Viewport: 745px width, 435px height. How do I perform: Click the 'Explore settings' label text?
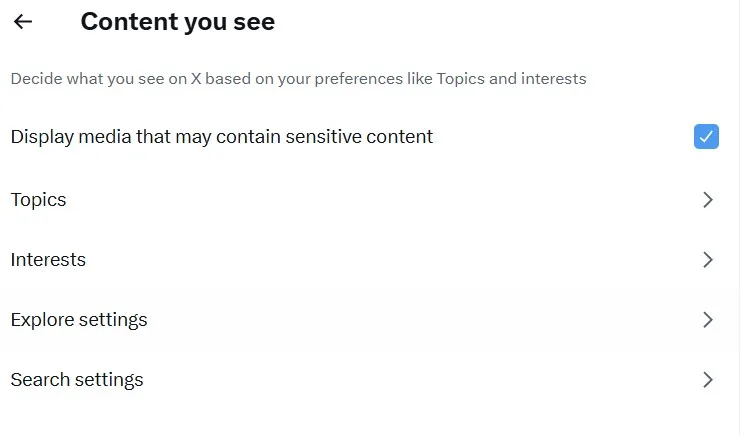click(x=79, y=320)
